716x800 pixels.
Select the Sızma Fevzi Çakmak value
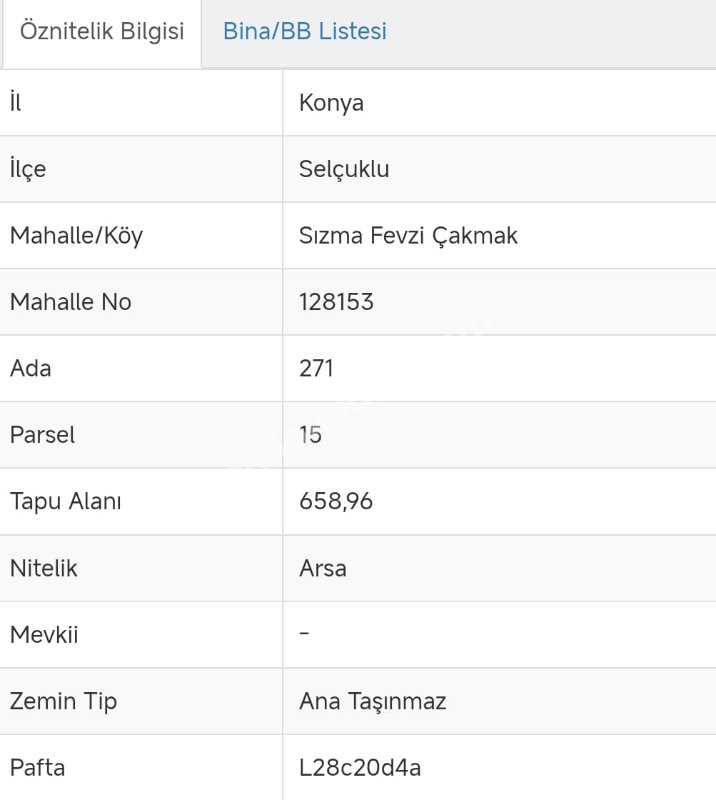click(x=408, y=236)
